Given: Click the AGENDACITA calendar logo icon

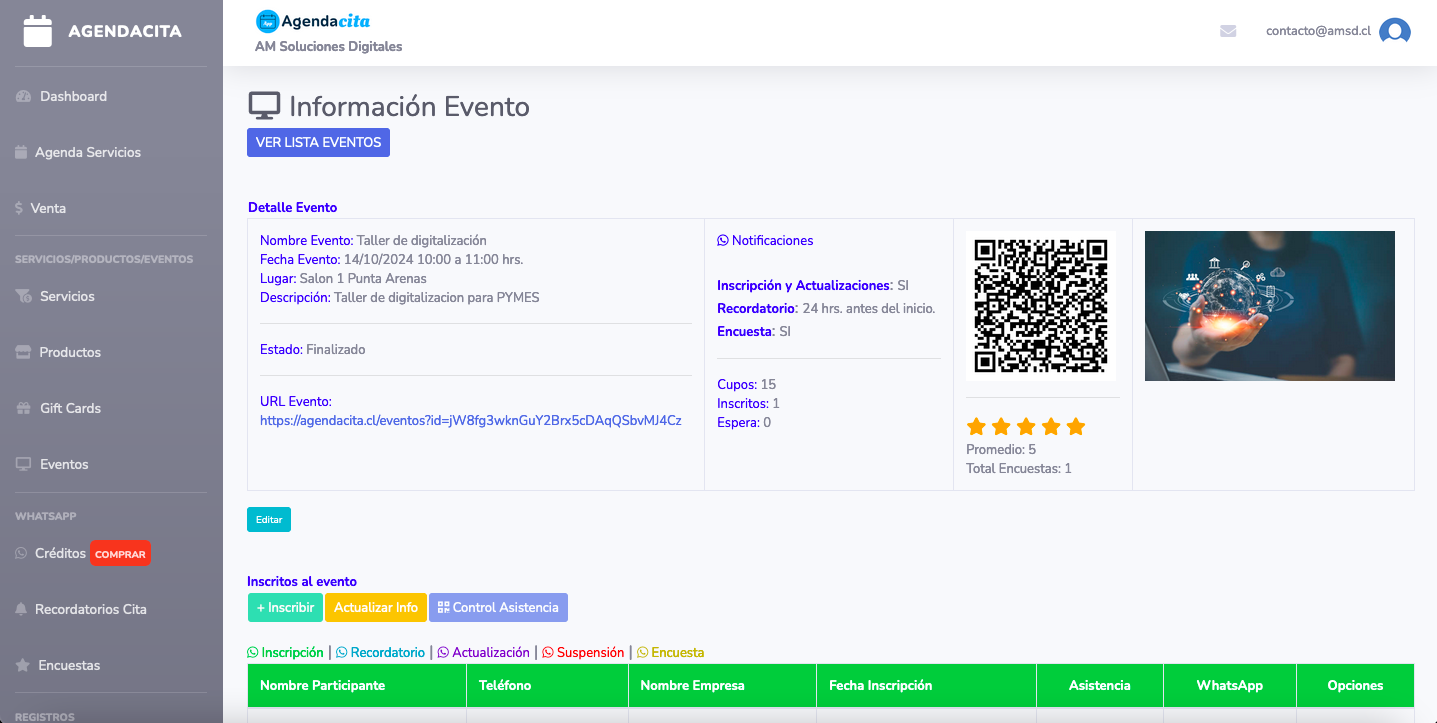Looking at the screenshot, I should click(x=37, y=31).
